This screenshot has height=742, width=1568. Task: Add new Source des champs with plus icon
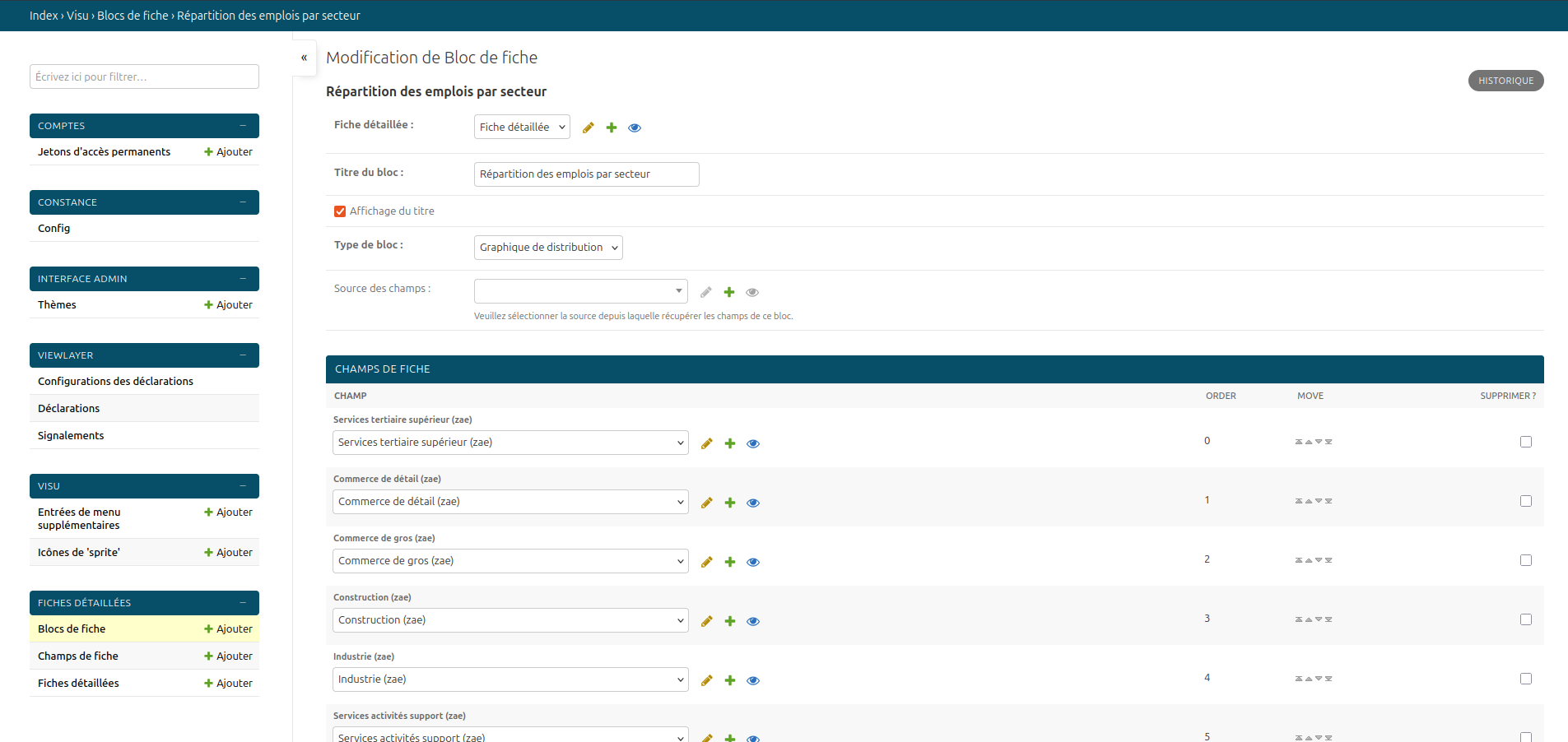729,292
